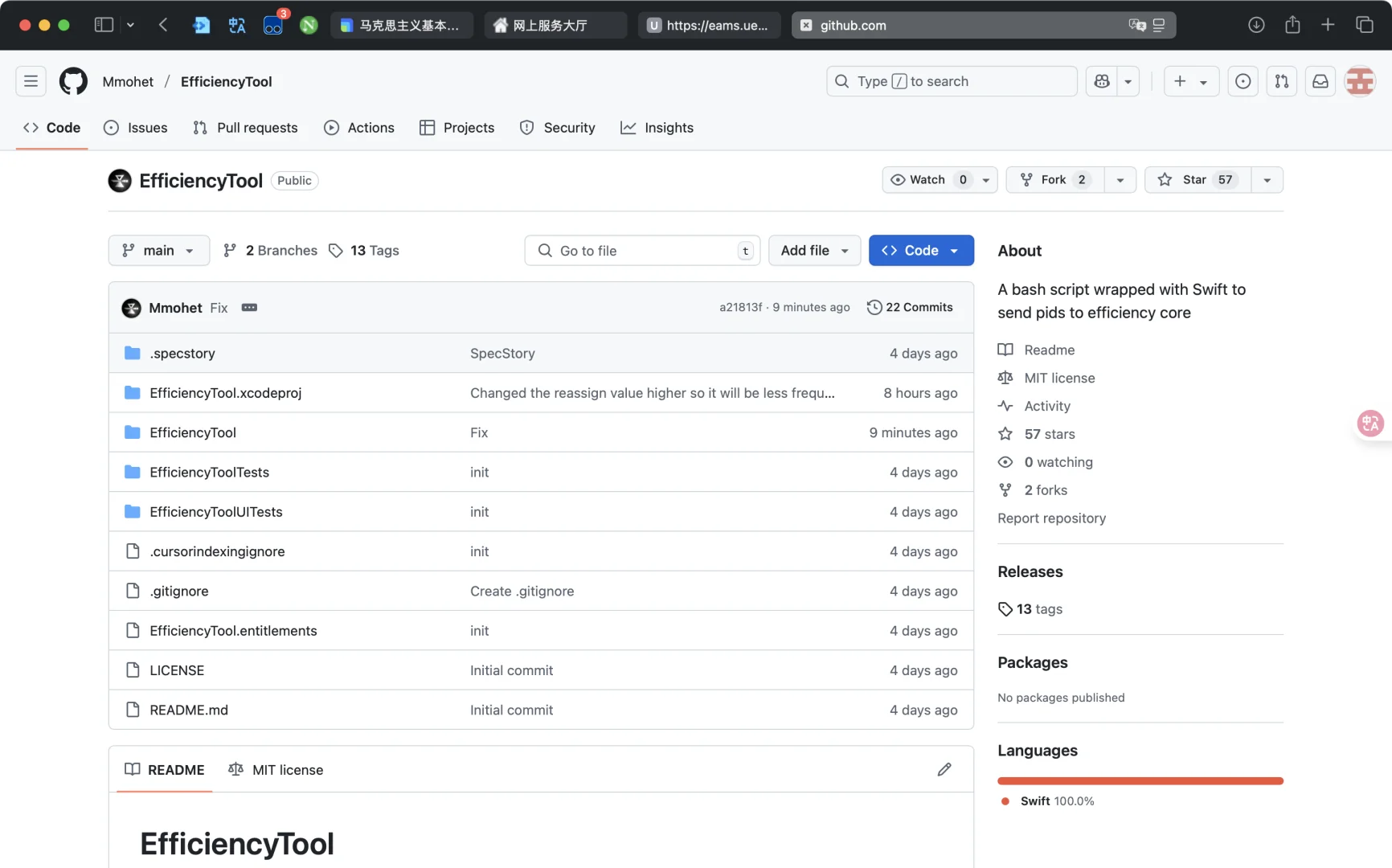
Task: Fork the repository
Action: (x=1056, y=180)
